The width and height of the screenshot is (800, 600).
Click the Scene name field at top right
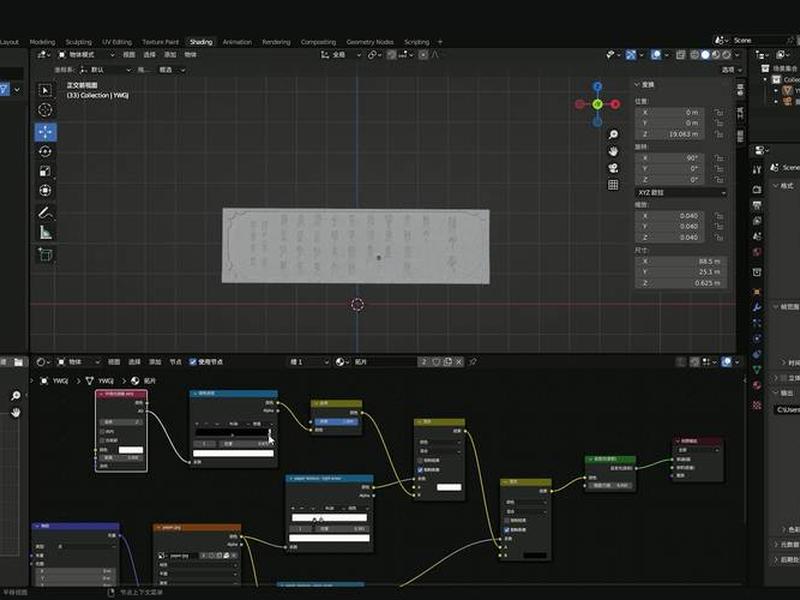coord(758,40)
